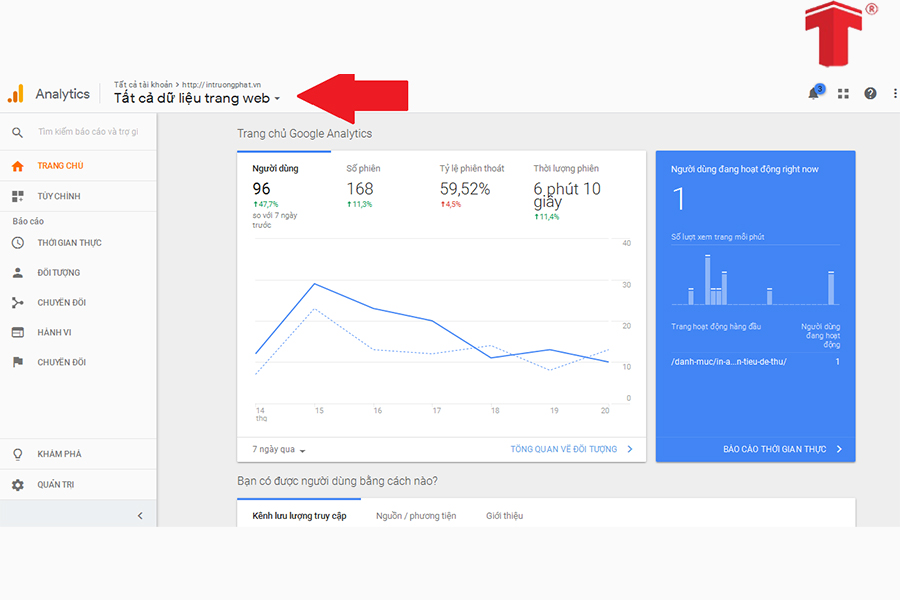This screenshot has height=600, width=900.
Task: Collapse the sidebar with the left chevron
Action: pyautogui.click(x=140, y=516)
